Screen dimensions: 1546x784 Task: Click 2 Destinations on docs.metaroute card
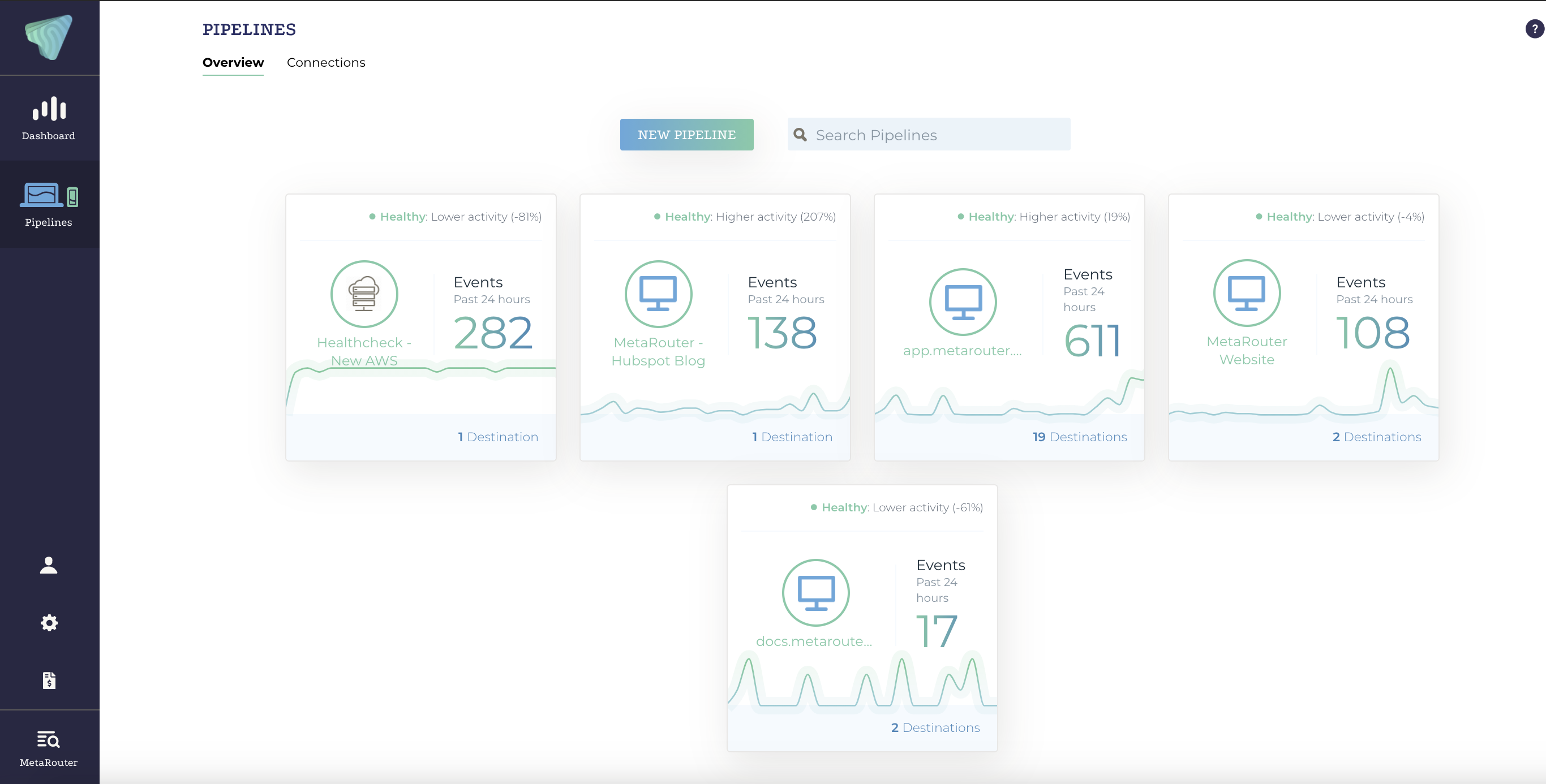[935, 727]
